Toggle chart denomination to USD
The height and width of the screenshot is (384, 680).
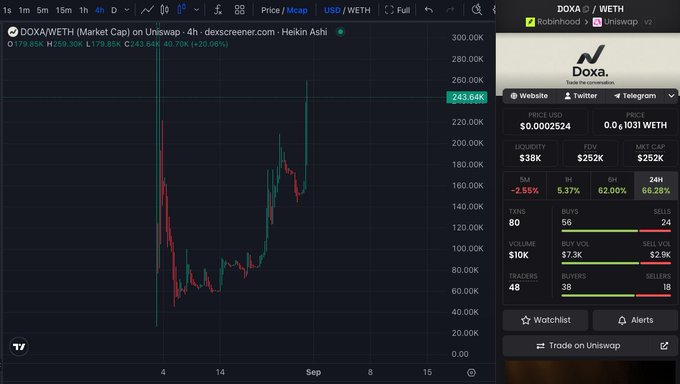pos(332,10)
